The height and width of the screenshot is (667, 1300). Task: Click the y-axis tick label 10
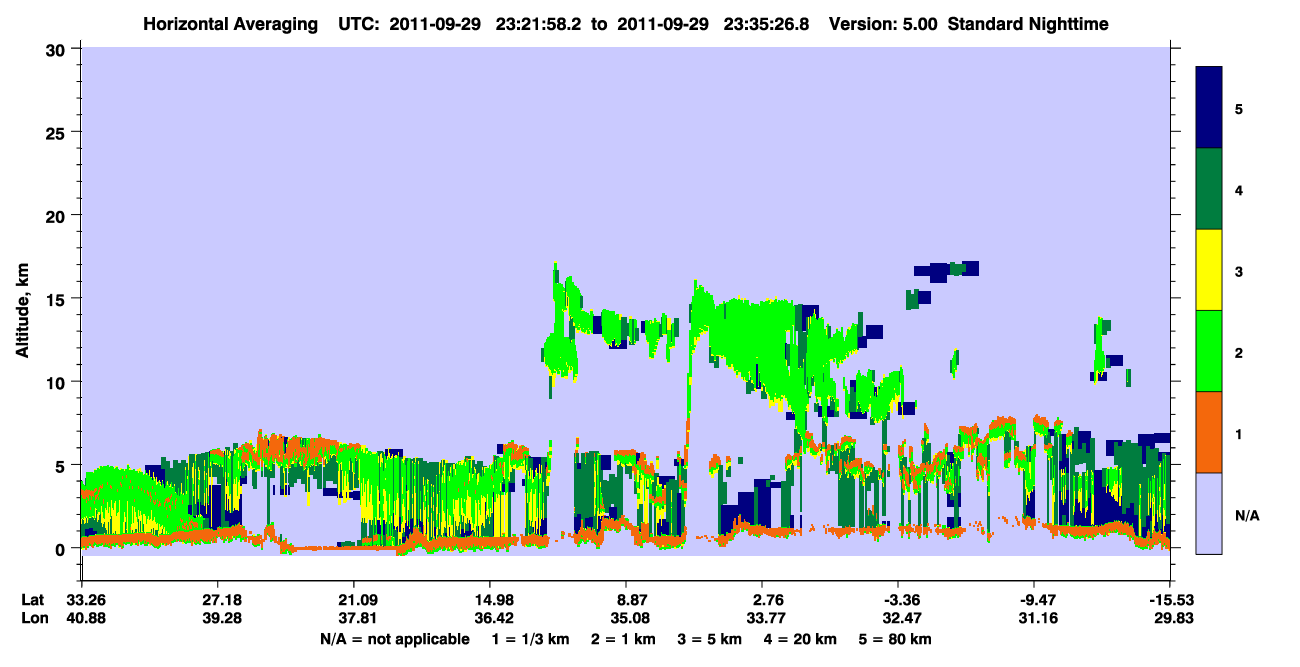58,382
